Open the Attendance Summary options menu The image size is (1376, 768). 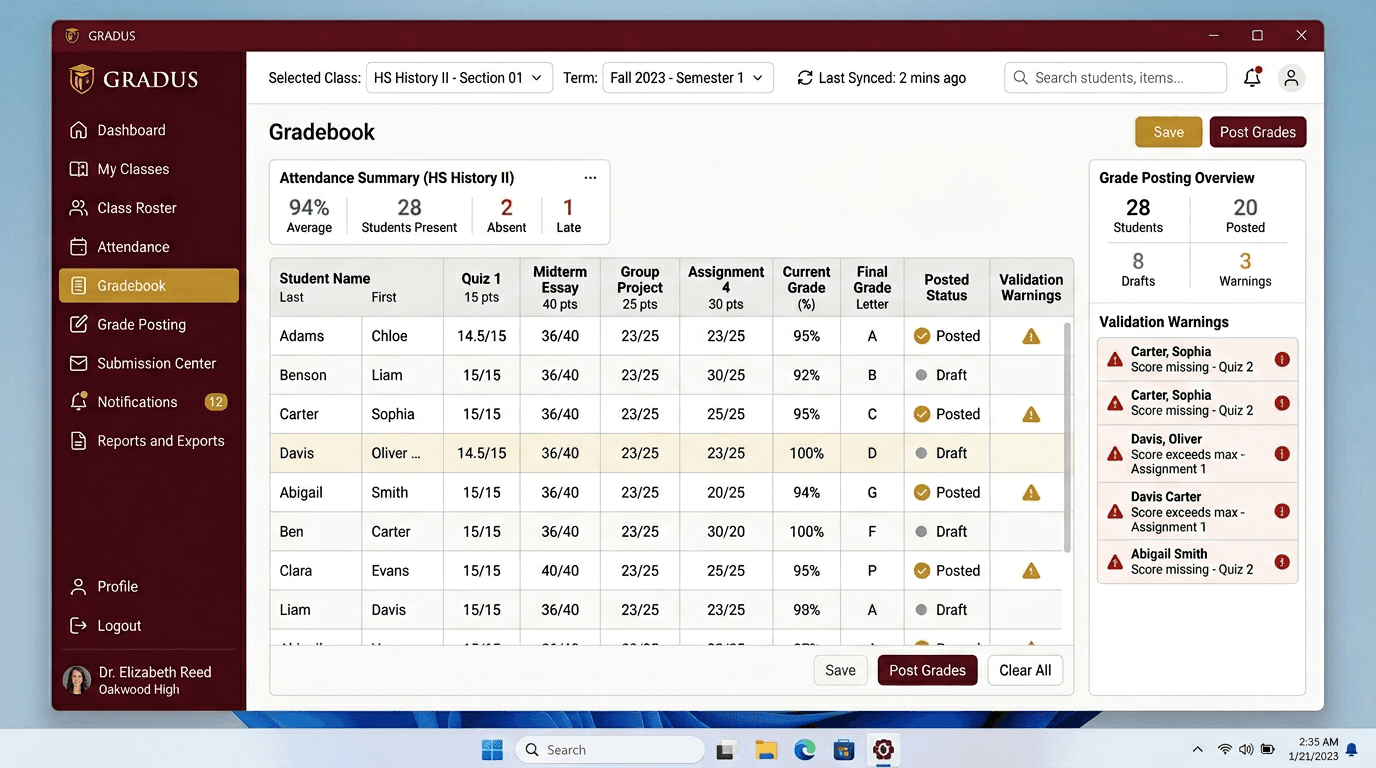click(590, 177)
